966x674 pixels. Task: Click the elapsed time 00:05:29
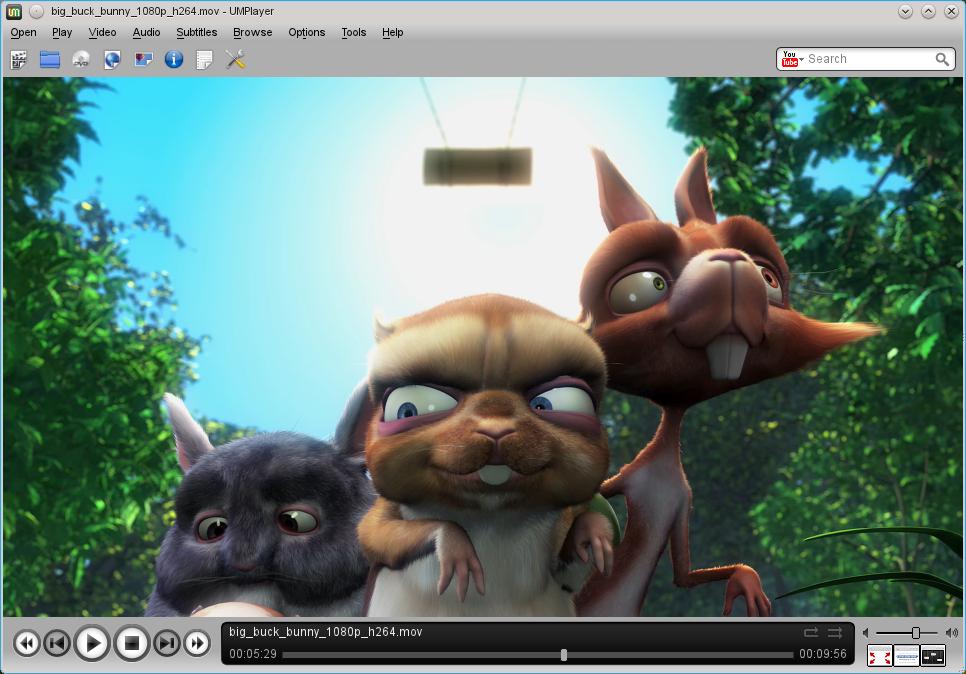pos(253,654)
